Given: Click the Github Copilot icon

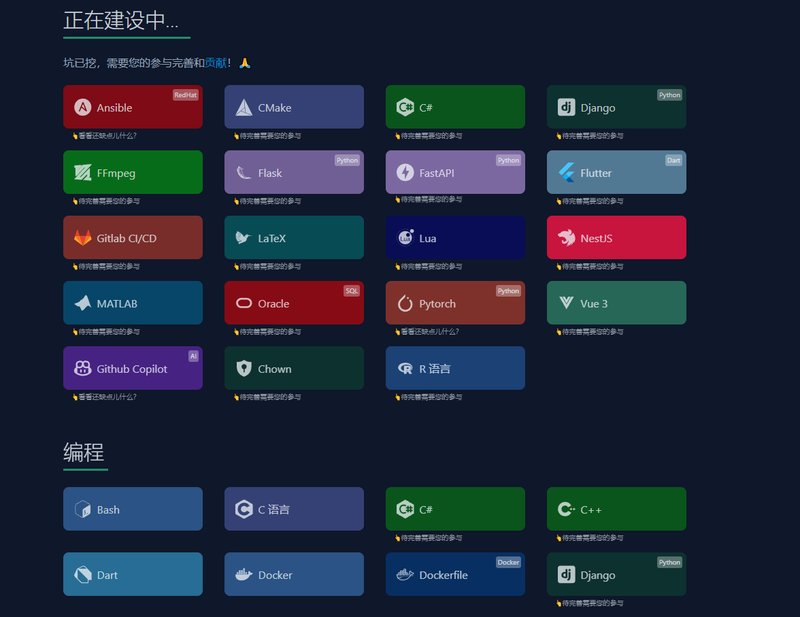Looking at the screenshot, I should [x=83, y=369].
